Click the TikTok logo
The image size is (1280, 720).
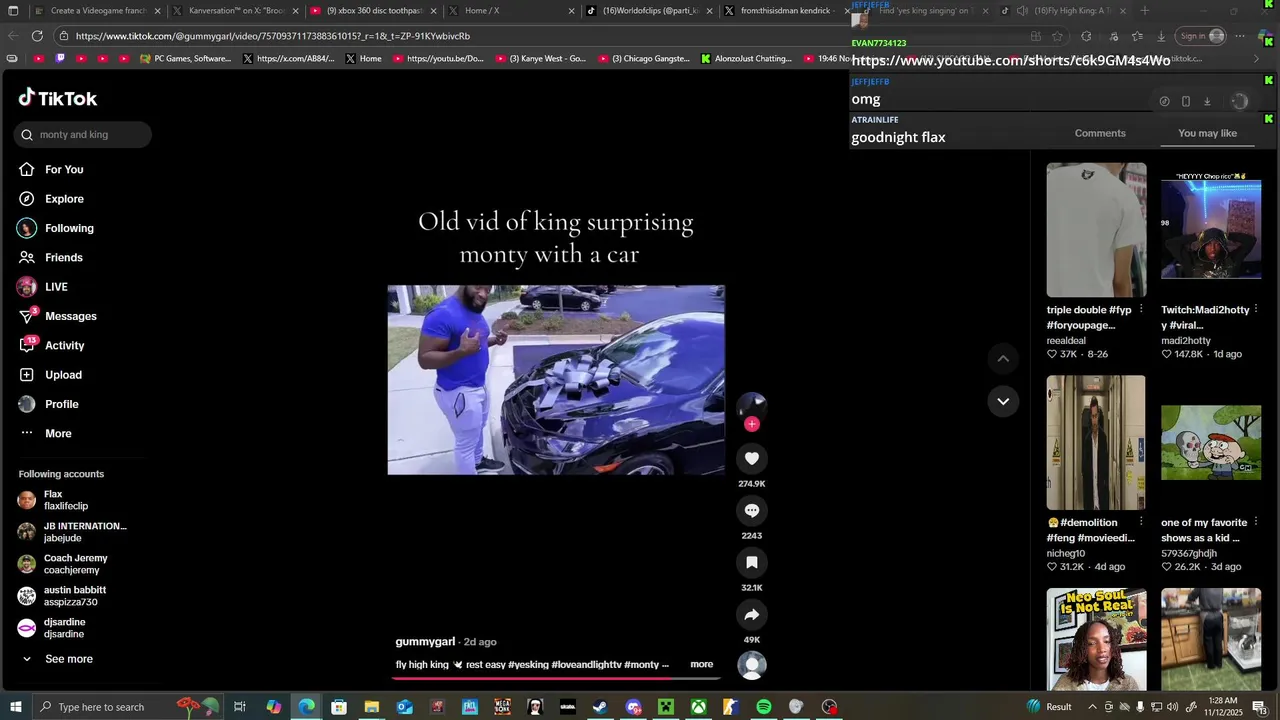58,98
